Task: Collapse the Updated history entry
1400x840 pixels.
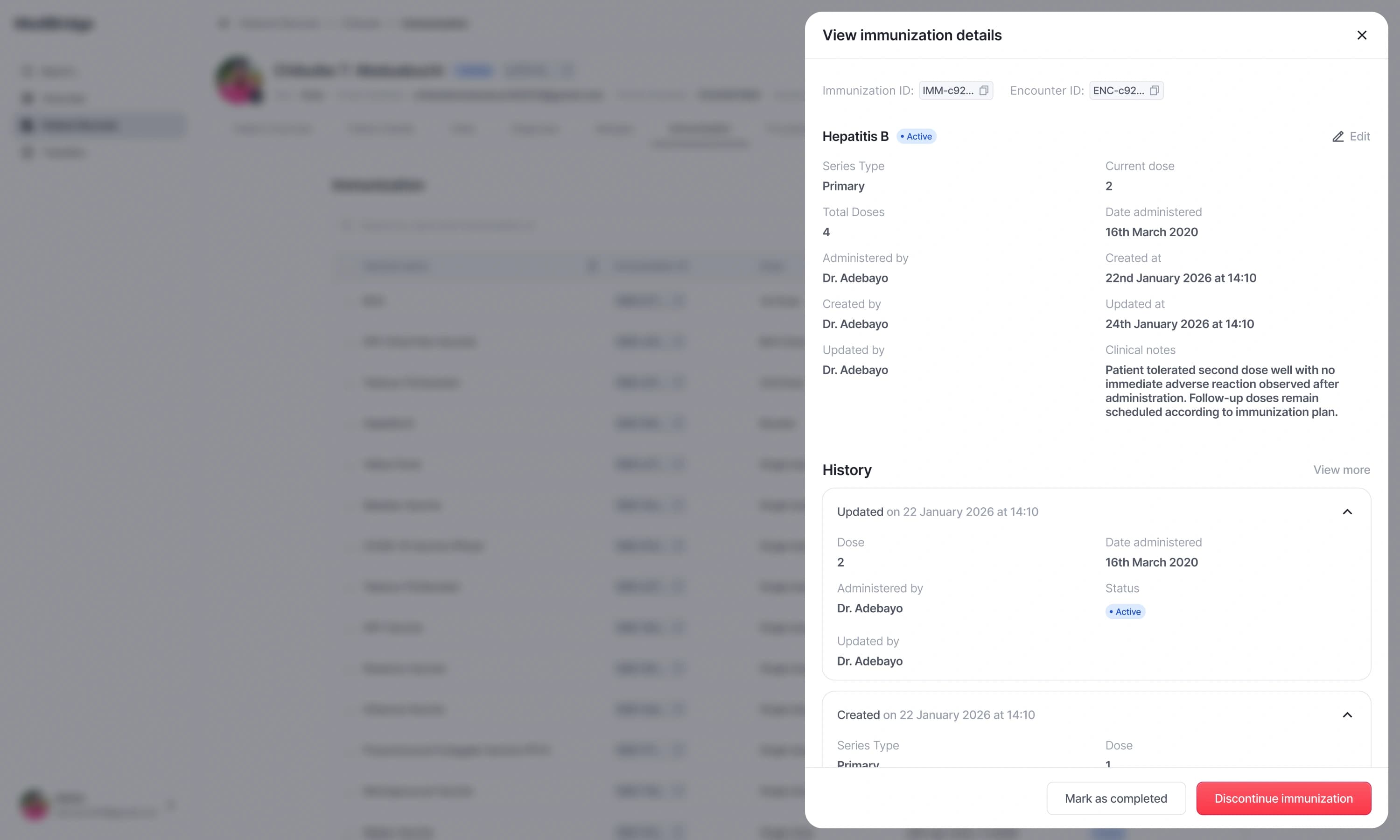Action: pyautogui.click(x=1347, y=511)
